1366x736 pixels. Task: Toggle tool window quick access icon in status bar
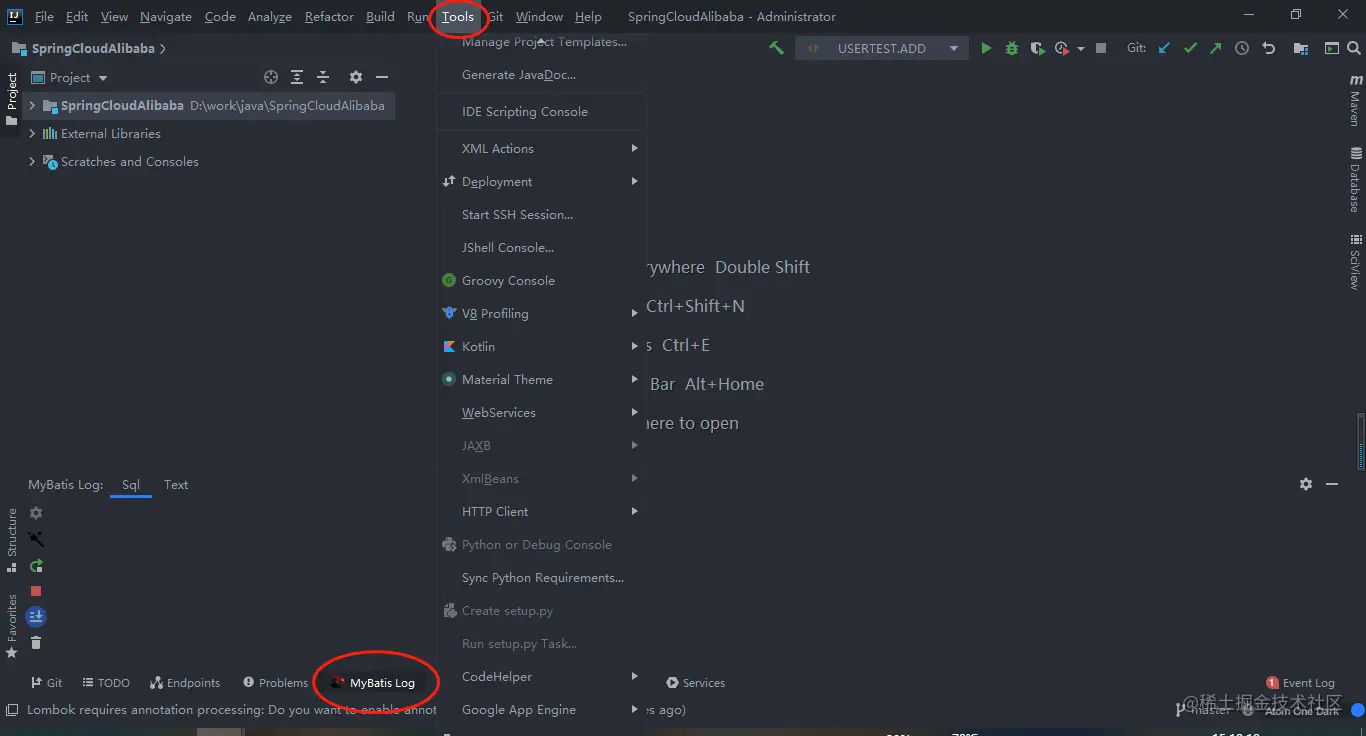(x=12, y=710)
